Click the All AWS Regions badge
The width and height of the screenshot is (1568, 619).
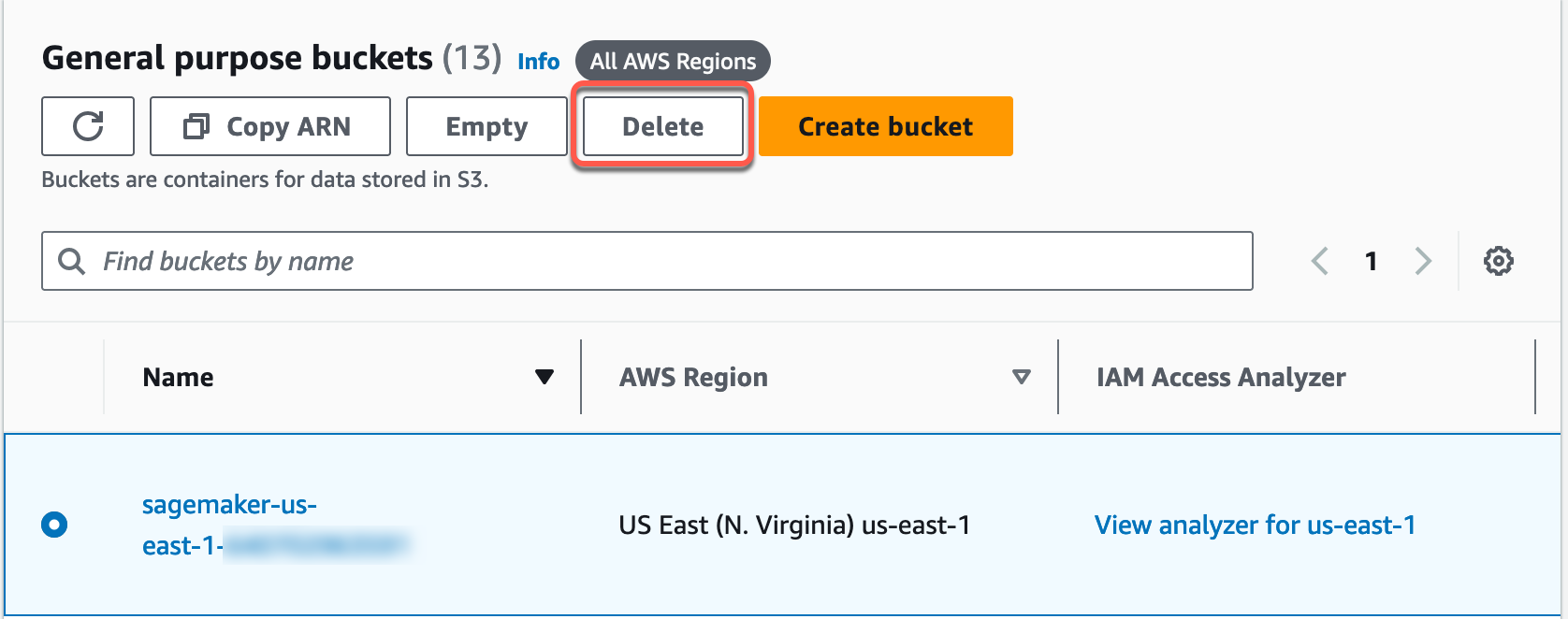(673, 62)
